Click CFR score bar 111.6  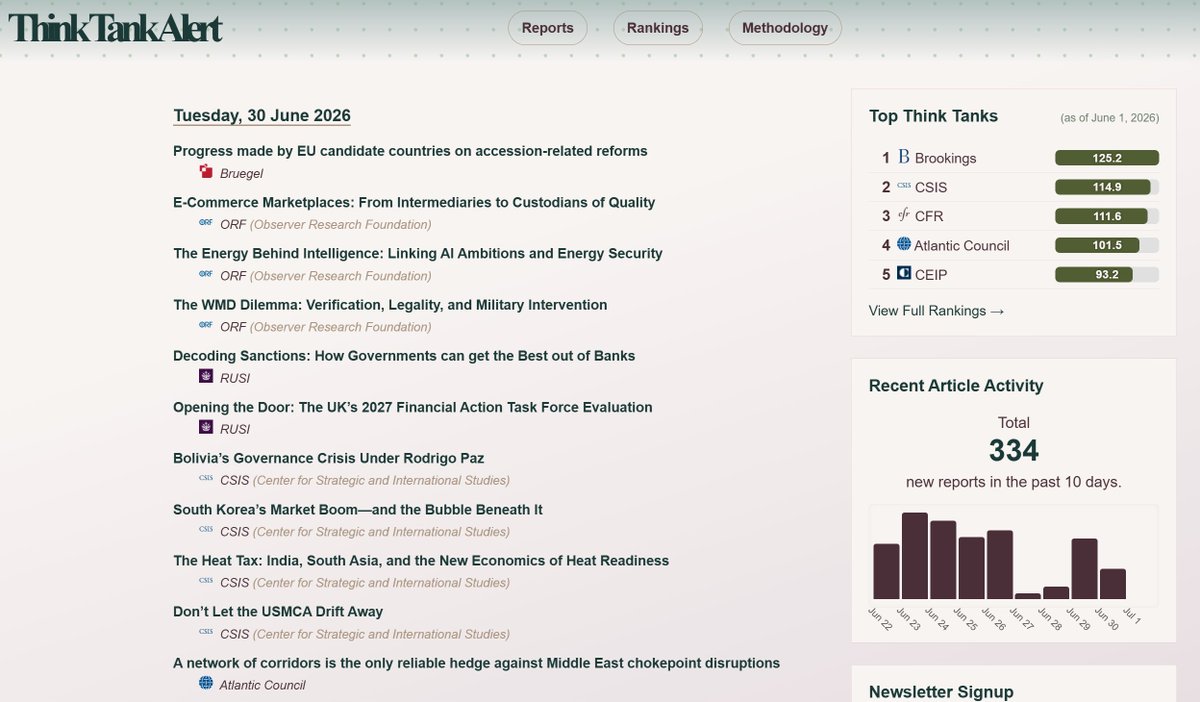point(1107,216)
